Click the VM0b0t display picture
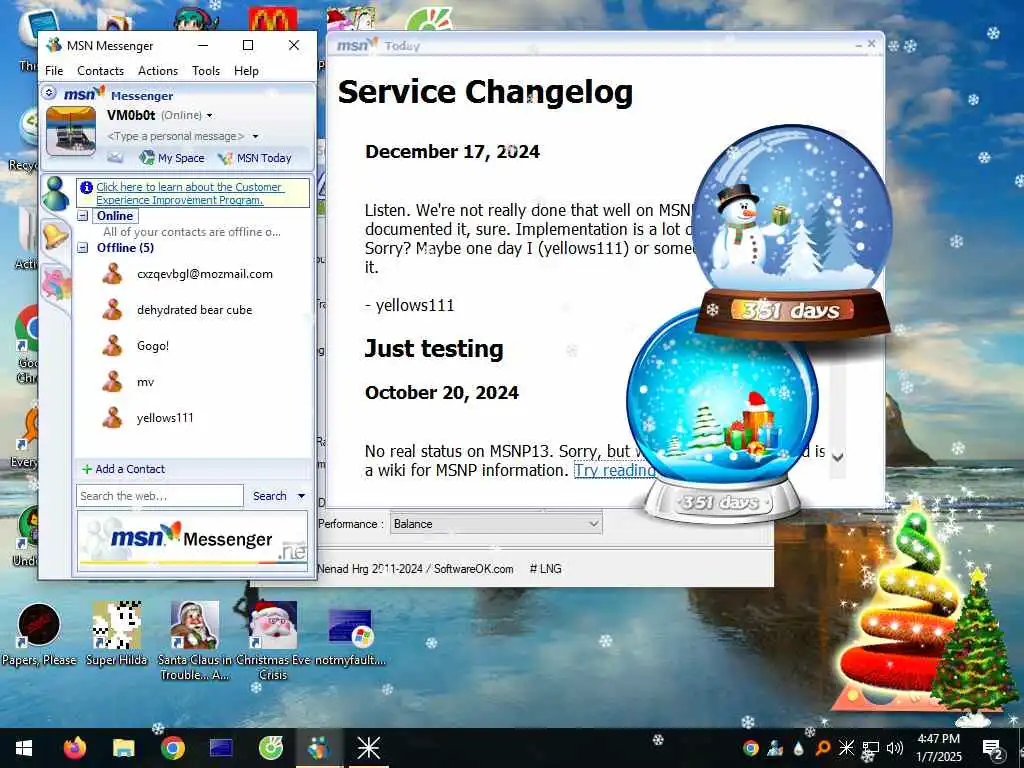 click(x=71, y=131)
